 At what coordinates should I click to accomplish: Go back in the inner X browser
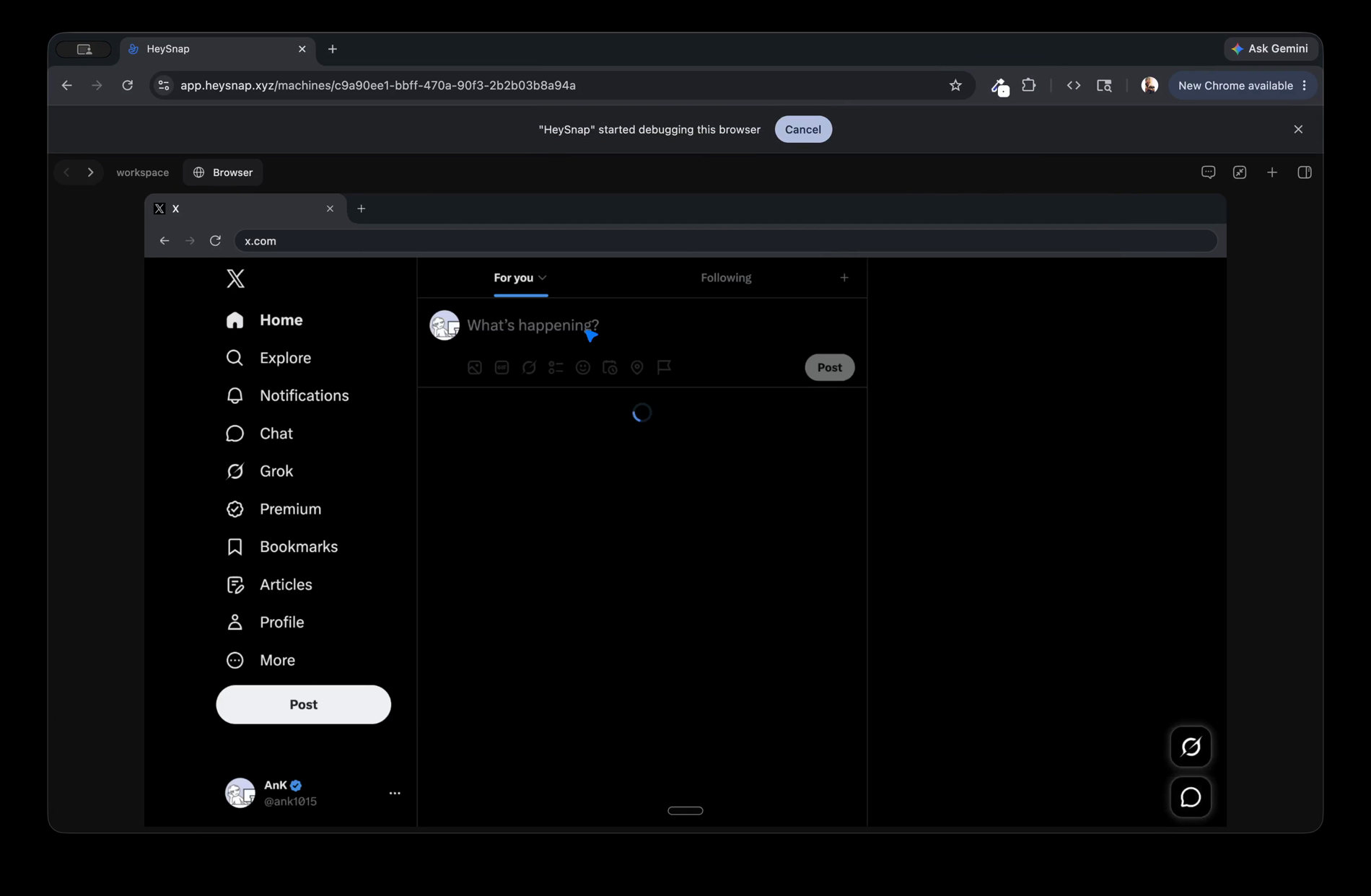165,241
